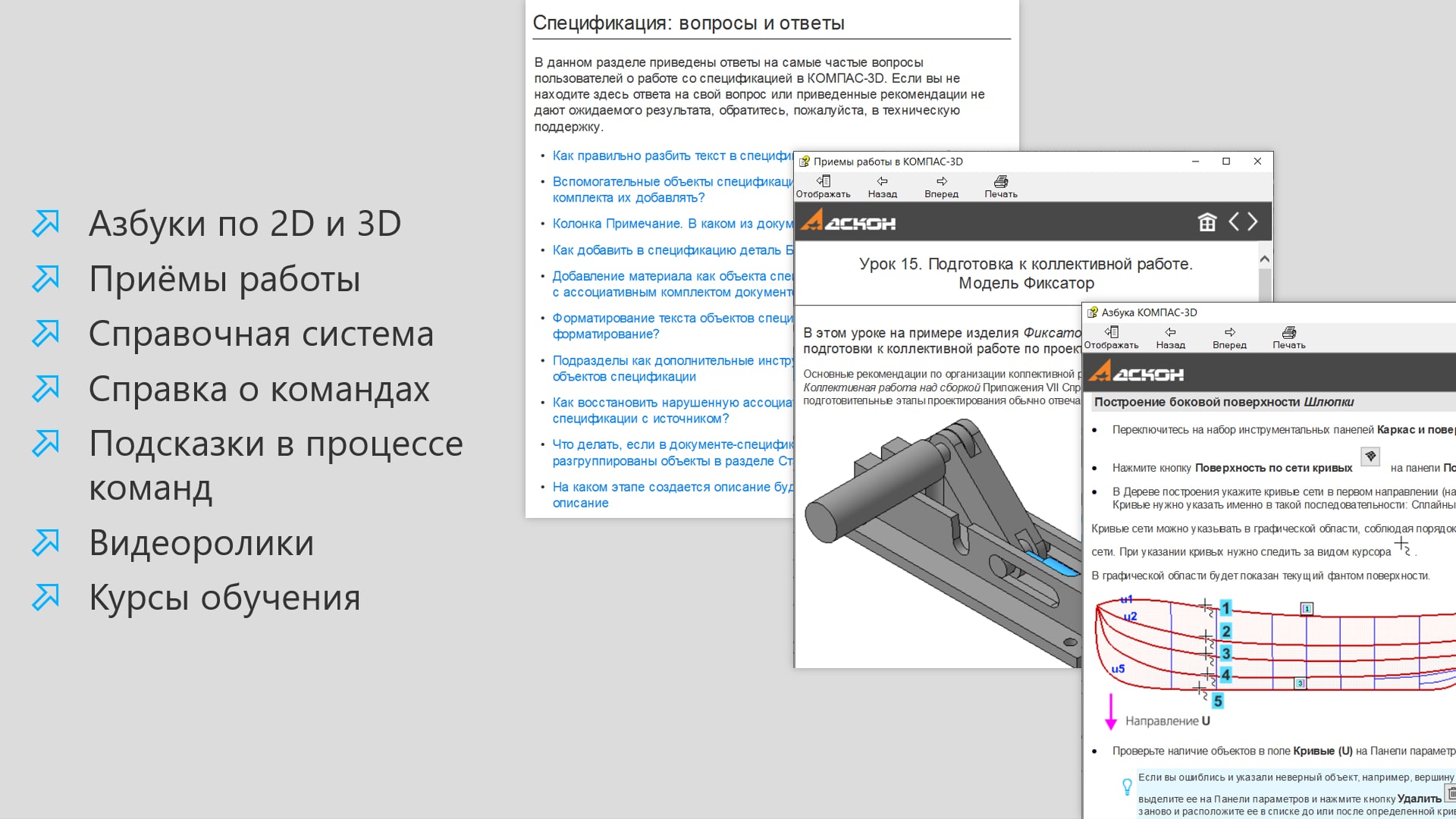Open link Как восстановить нарушенную ассоциацию

671,403
